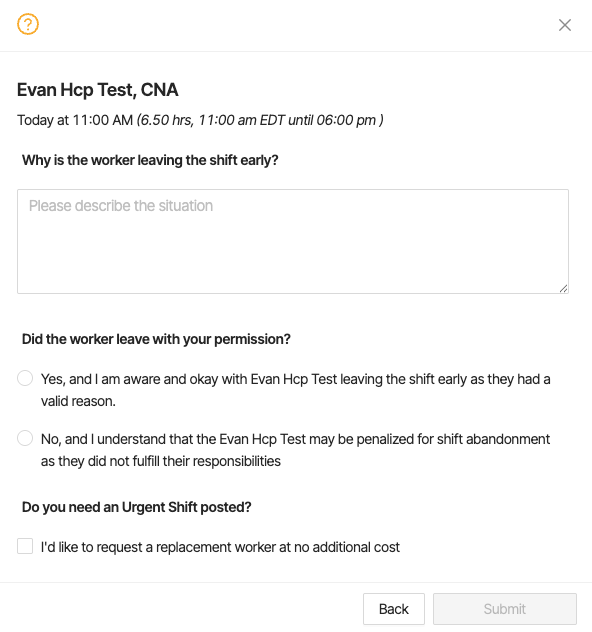Click 'Do you need an Urgent Shift posted?' label
Viewport: 592px width, 632px height.
[137, 507]
